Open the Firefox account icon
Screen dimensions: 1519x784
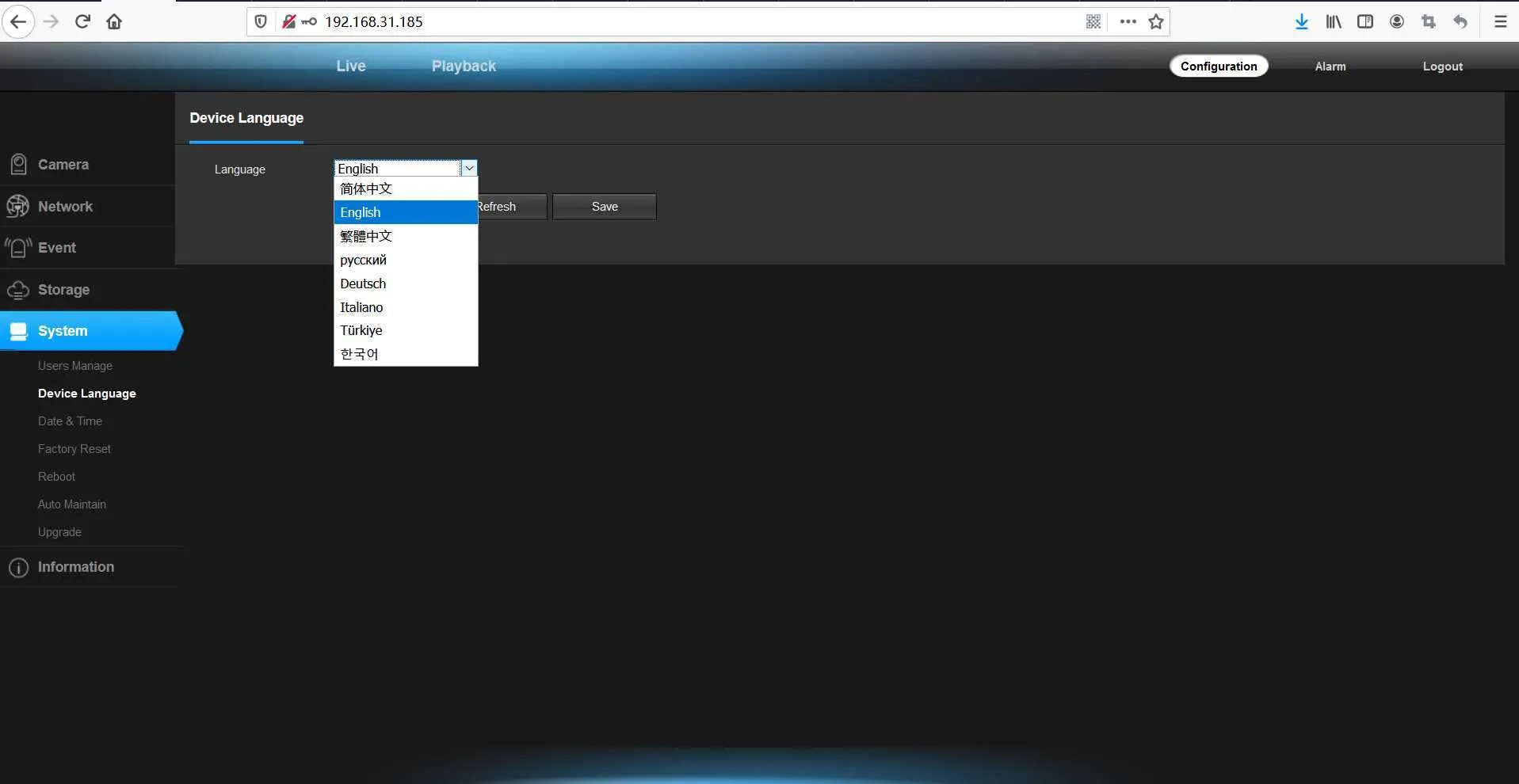point(1397,21)
